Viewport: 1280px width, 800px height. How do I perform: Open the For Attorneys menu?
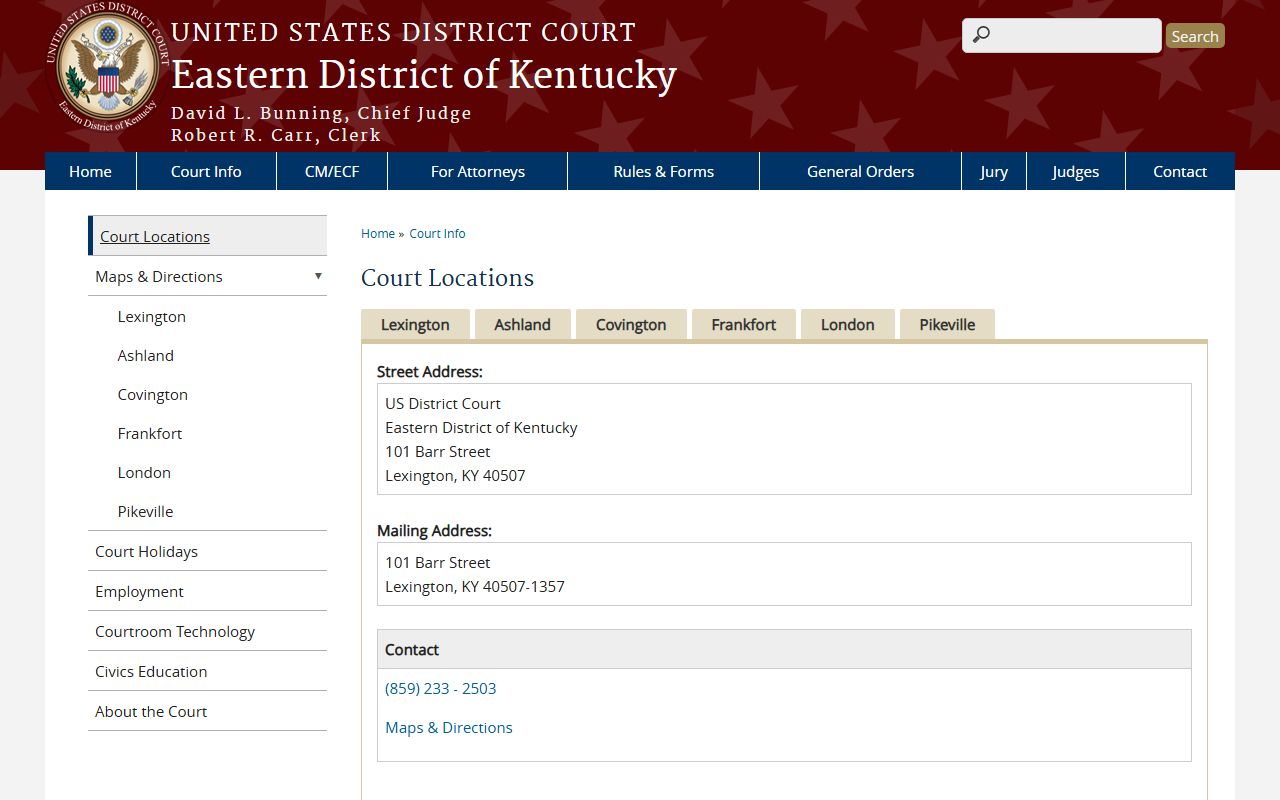[478, 171]
